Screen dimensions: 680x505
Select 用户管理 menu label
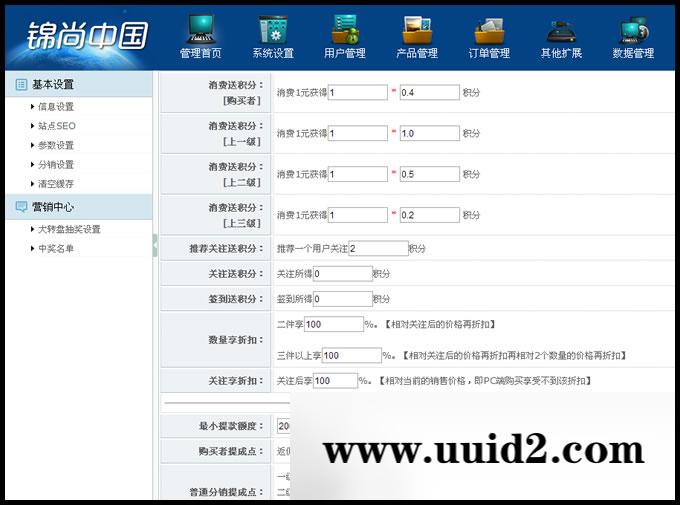click(345, 53)
